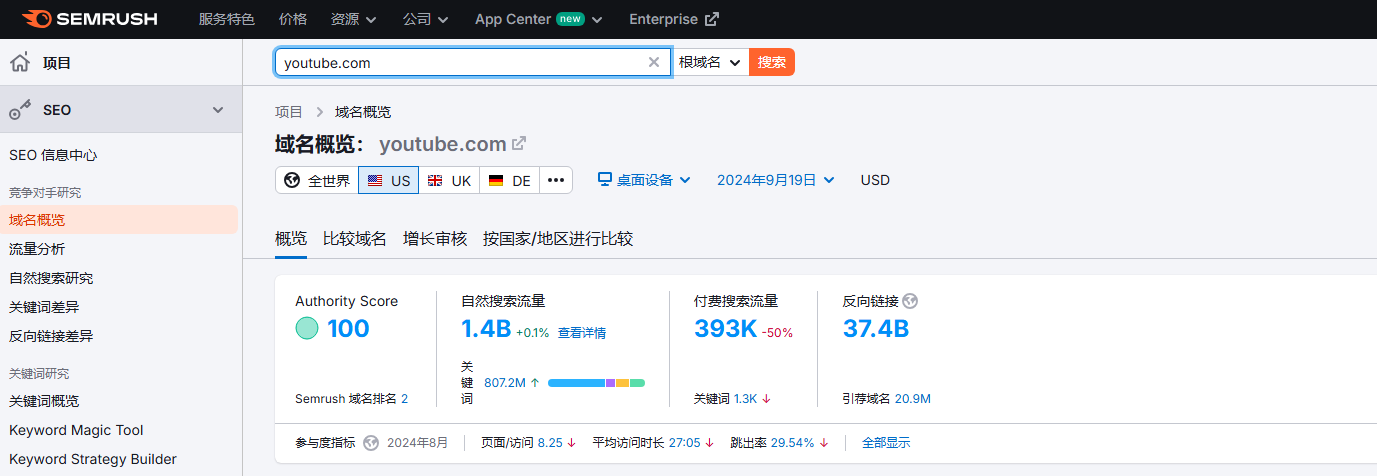Click 全部显示 link

coord(886,442)
